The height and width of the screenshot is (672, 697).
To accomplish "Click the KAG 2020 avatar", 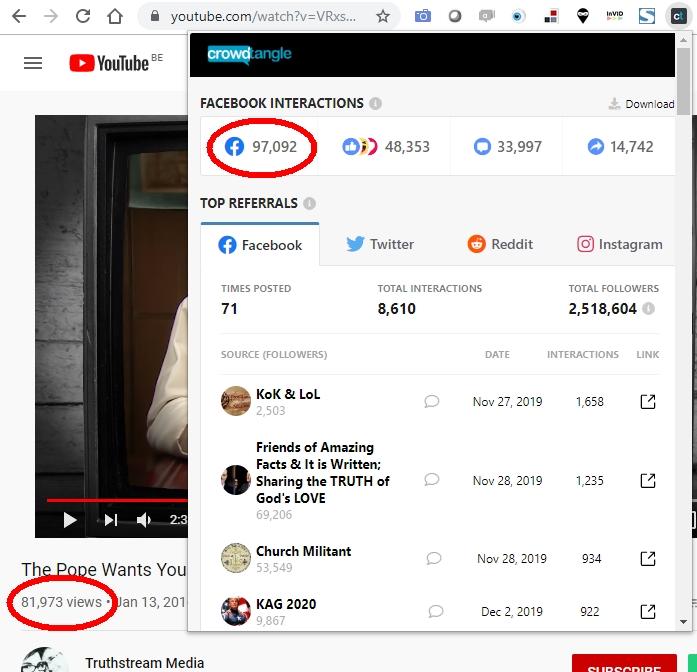I will pos(236,611).
